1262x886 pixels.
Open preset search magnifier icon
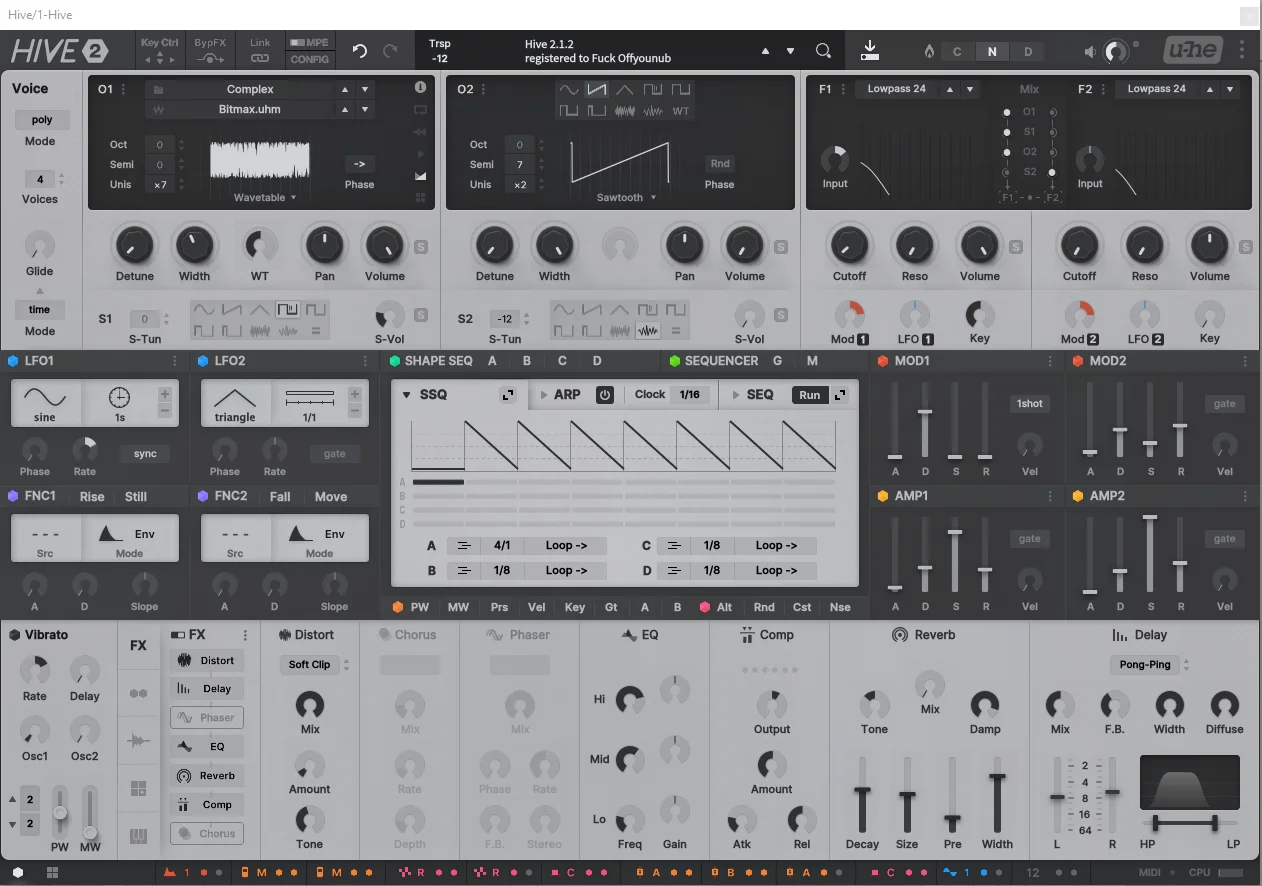click(823, 51)
